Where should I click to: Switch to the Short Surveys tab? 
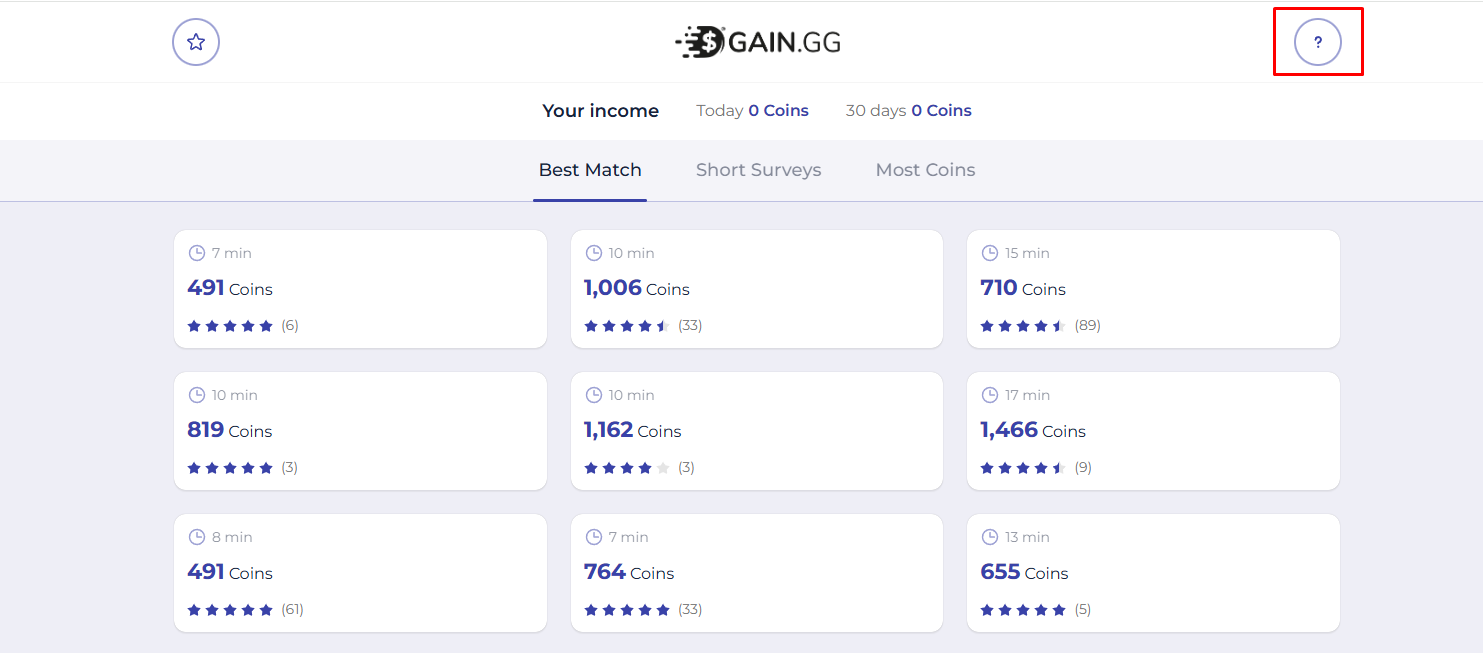[758, 170]
